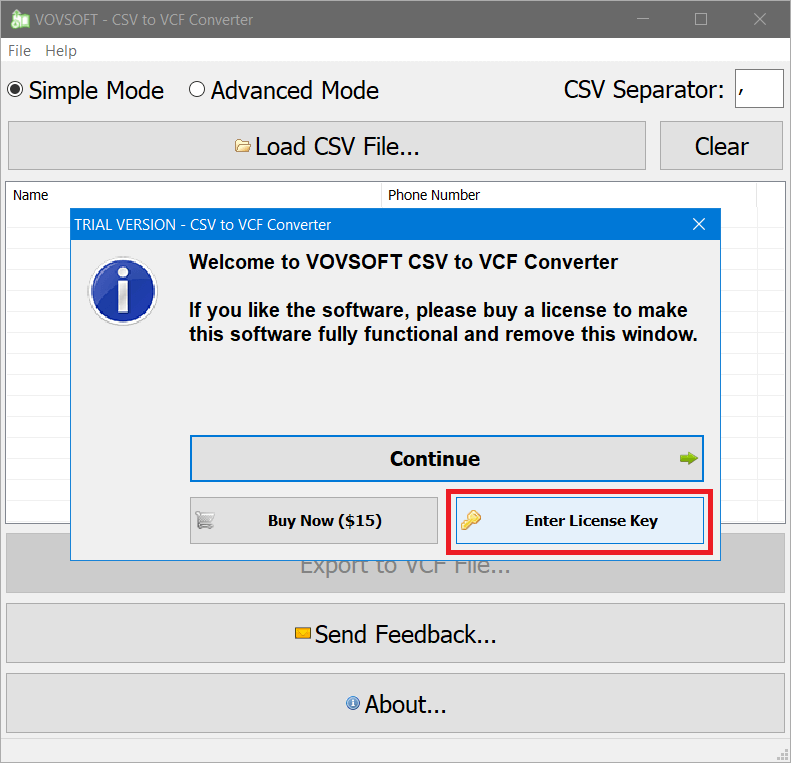Screen dimensions: 791x763
Task: Open the About window
Action: coord(396,703)
